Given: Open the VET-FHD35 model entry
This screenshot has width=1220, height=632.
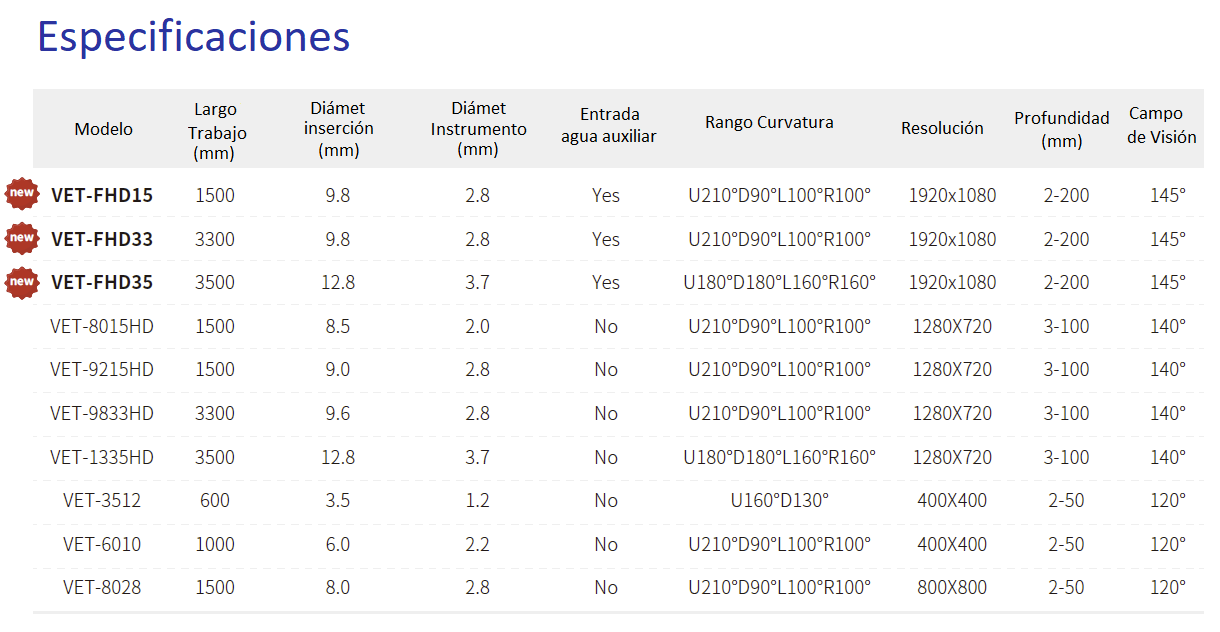Looking at the screenshot, I should click(102, 283).
